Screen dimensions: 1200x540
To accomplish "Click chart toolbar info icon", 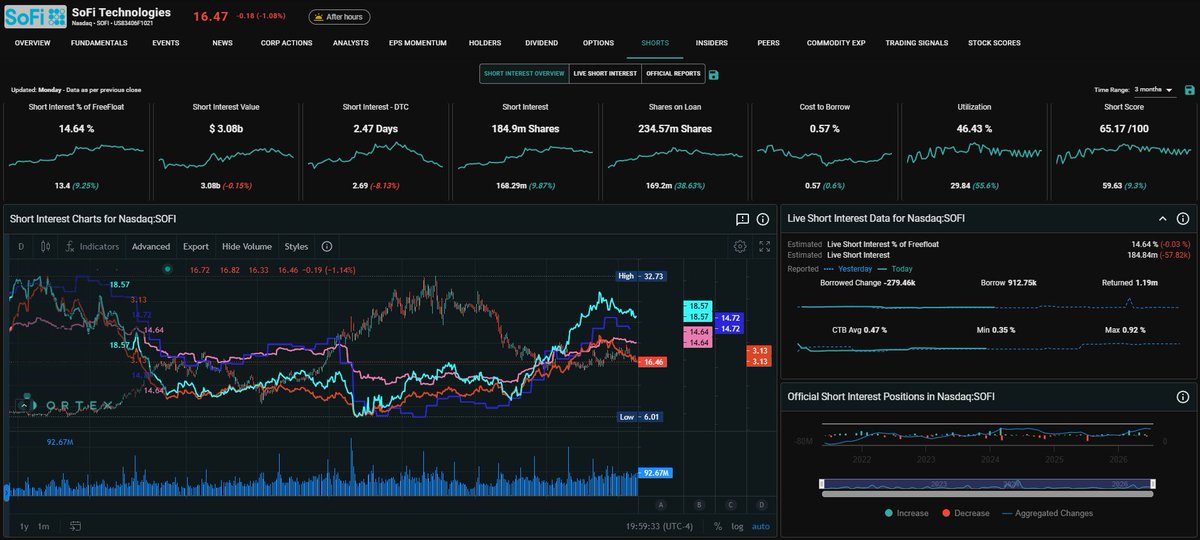I will (x=326, y=246).
